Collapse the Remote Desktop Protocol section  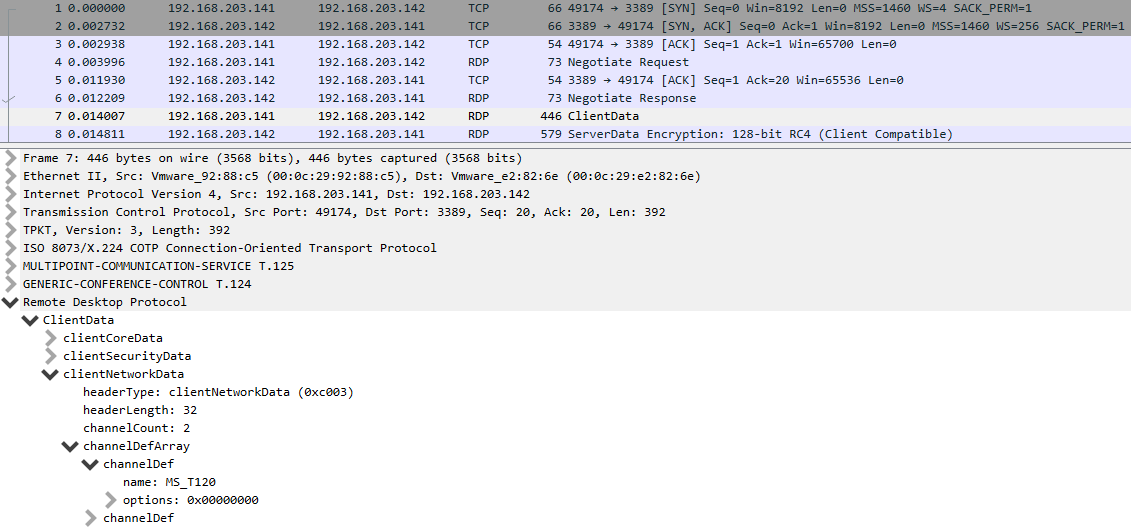click(10, 303)
